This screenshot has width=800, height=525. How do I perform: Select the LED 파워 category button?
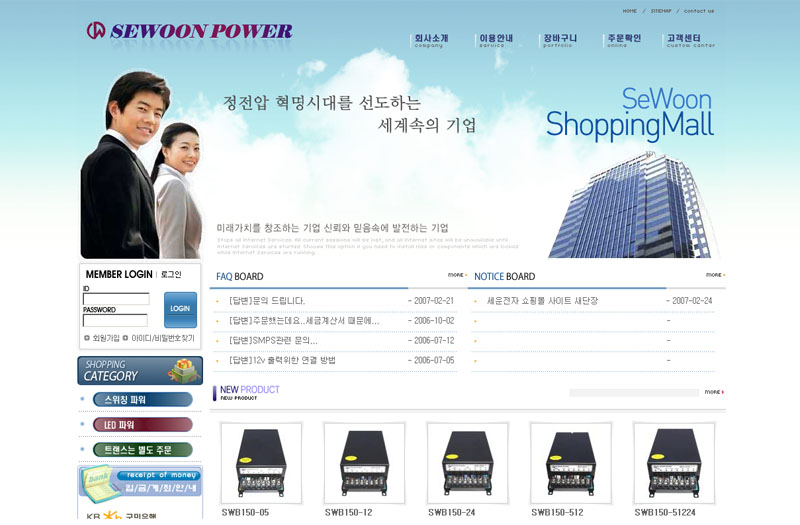(x=142, y=424)
